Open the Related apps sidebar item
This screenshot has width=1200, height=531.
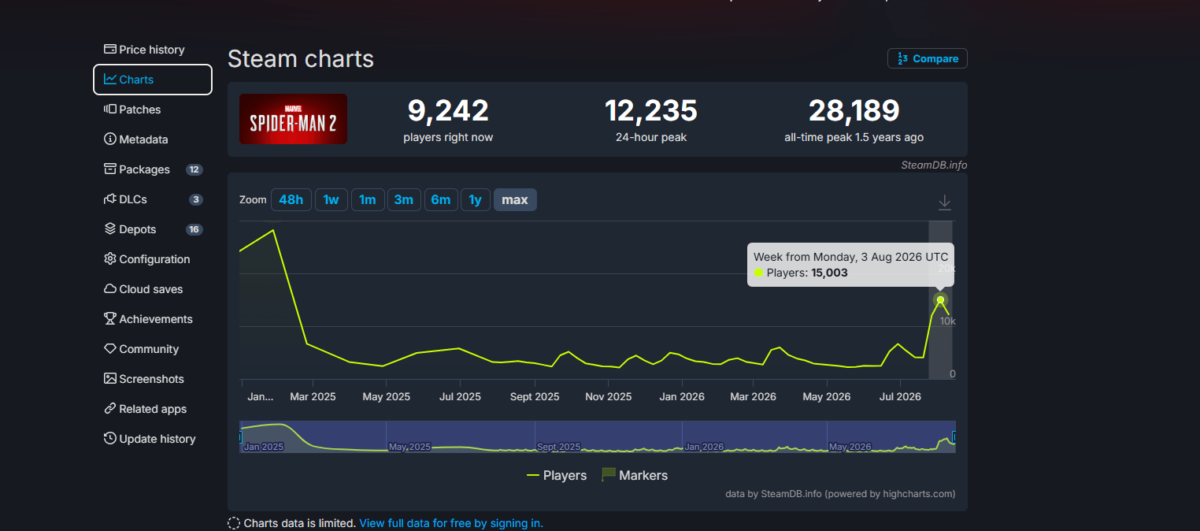pos(152,409)
